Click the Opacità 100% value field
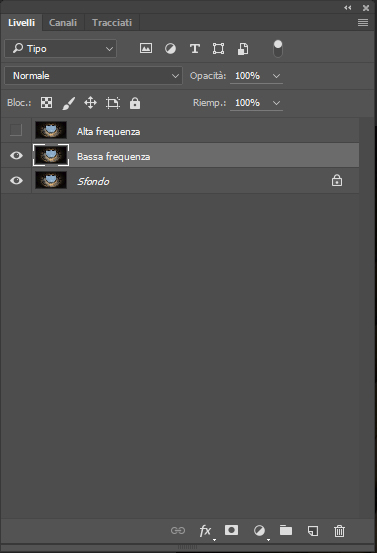 [x=248, y=75]
